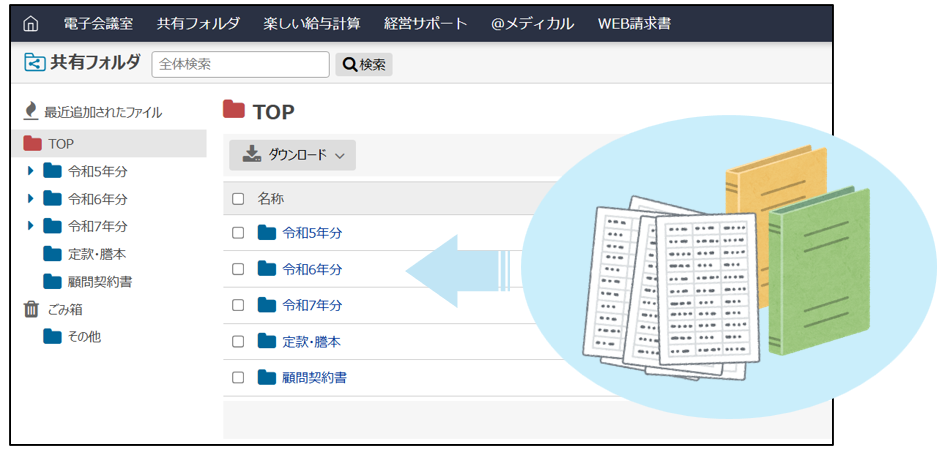Open recently added files flame icon
This screenshot has height=450, width=949.
(x=31, y=112)
